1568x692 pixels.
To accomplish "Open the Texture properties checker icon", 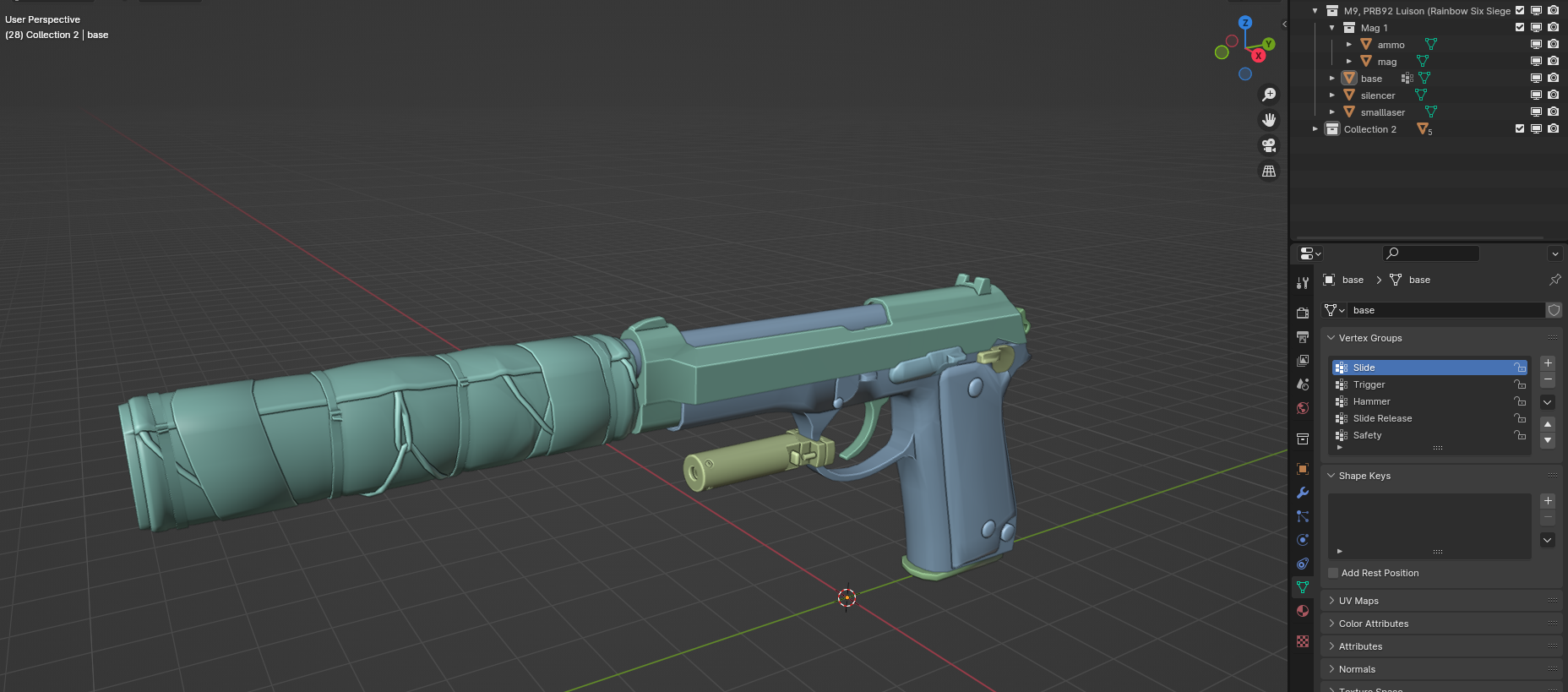I will [1303, 641].
